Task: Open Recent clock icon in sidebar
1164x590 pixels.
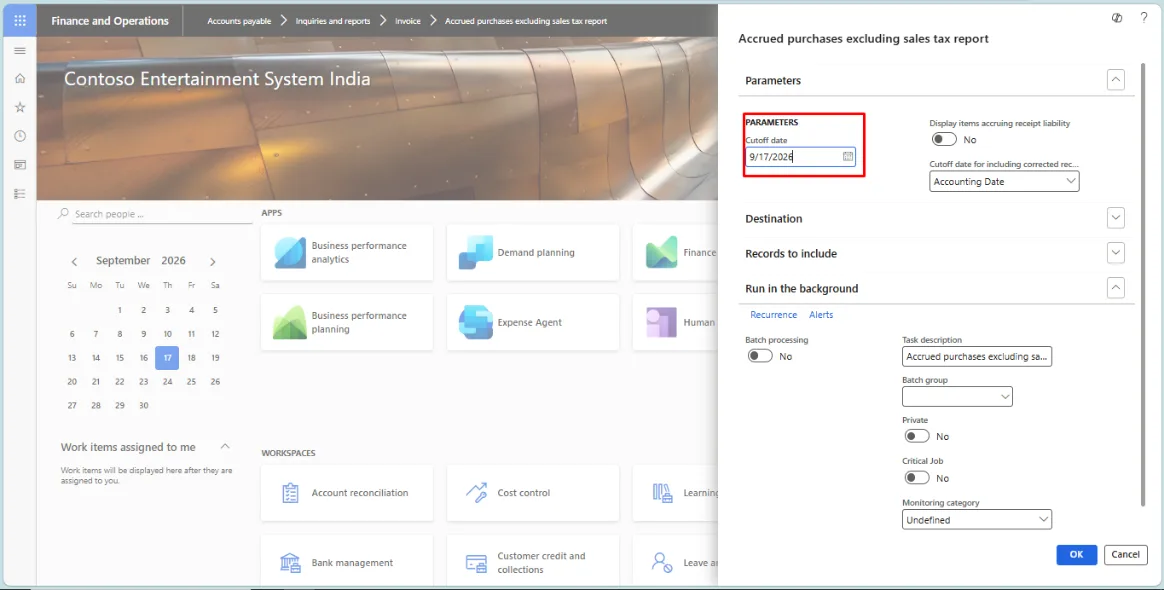Action: 20,136
